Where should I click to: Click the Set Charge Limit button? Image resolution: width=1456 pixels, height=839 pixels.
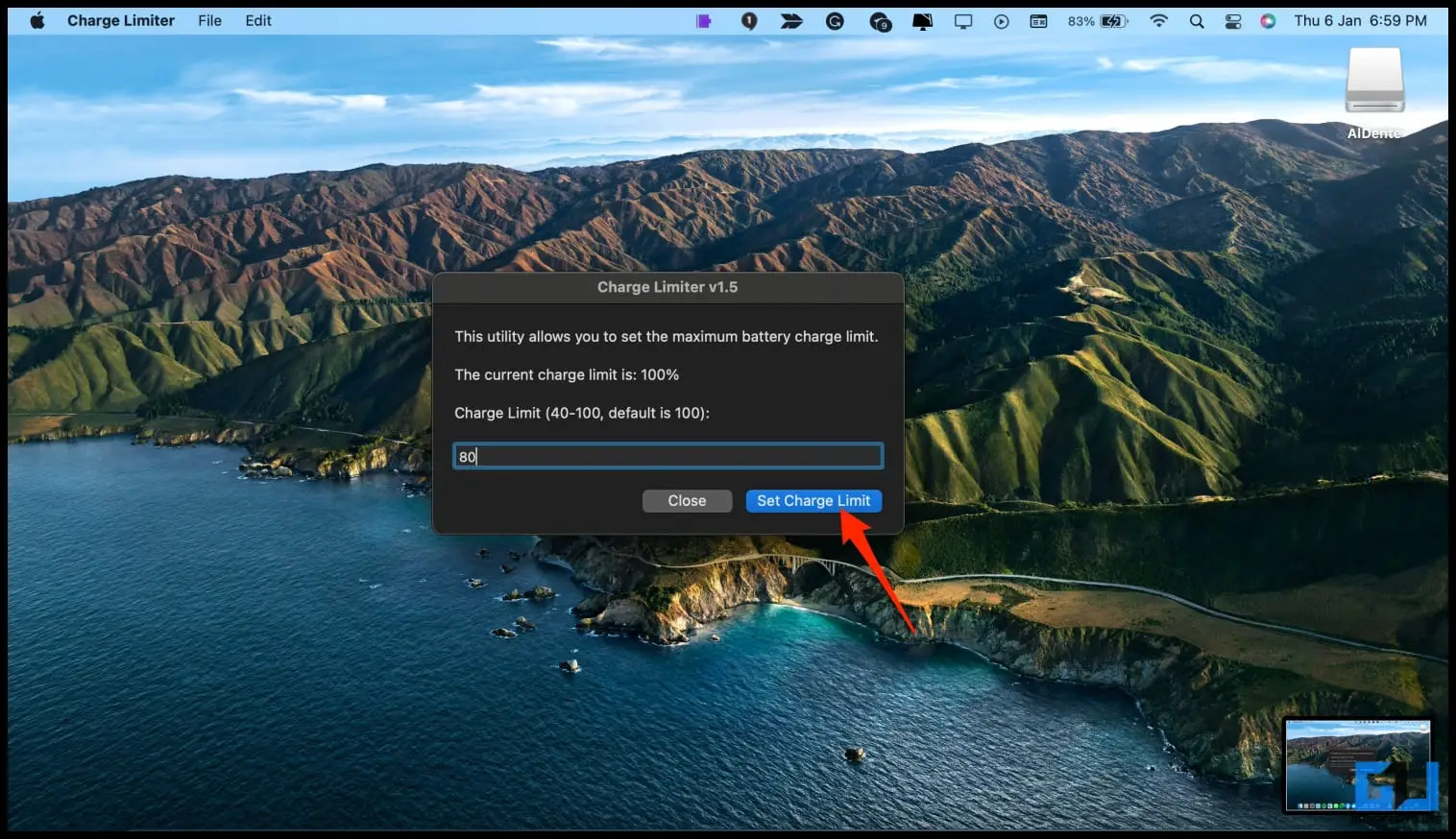coord(813,501)
